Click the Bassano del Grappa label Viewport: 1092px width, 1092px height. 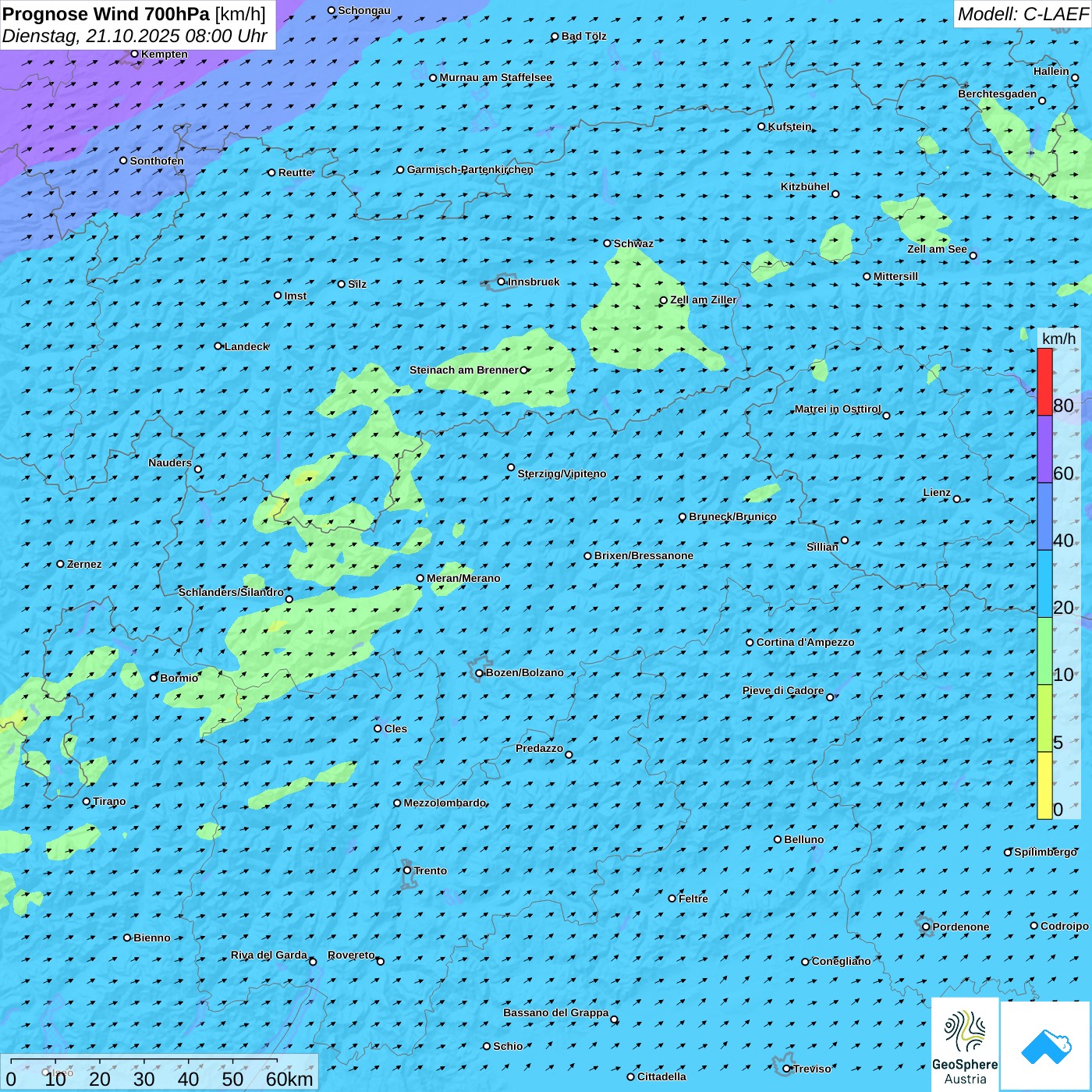pos(556,1012)
